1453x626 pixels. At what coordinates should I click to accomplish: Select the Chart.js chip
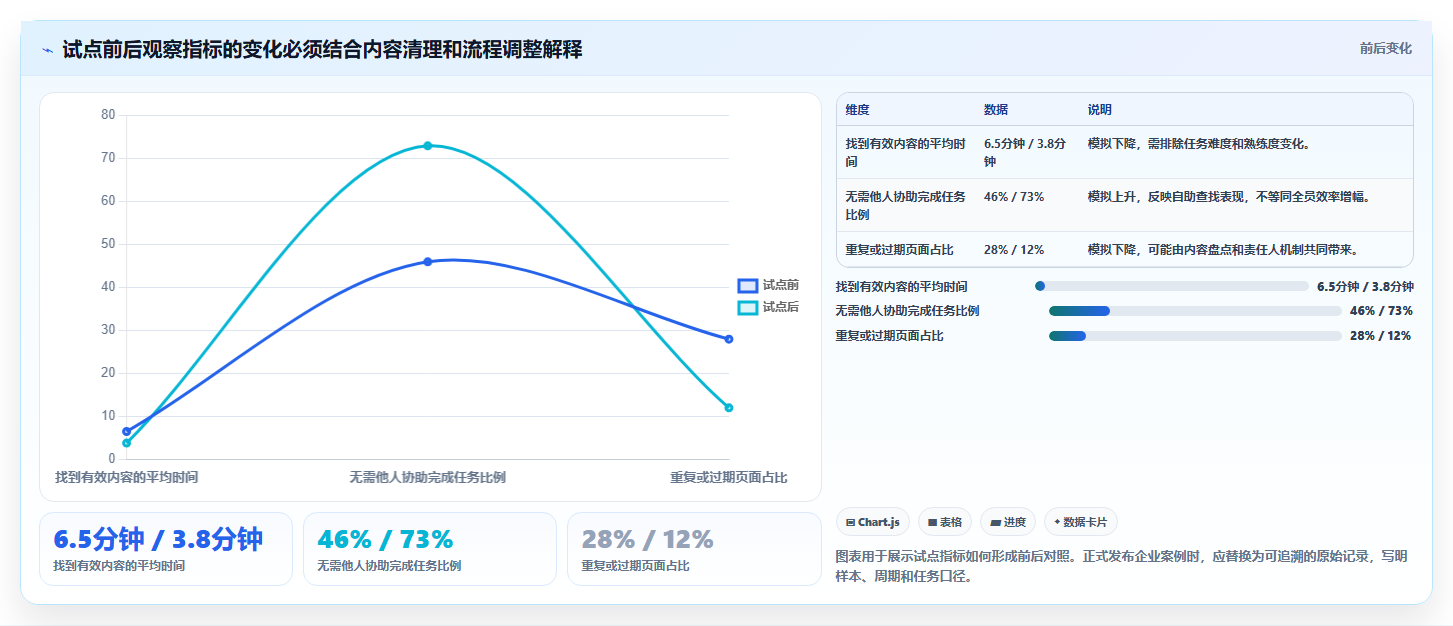coord(872,522)
